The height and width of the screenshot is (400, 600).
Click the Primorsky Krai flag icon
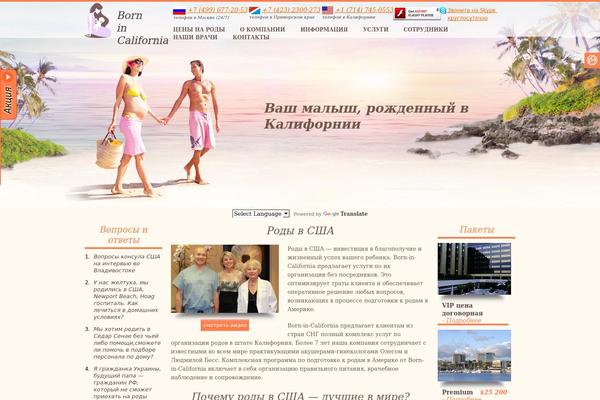(x=254, y=11)
